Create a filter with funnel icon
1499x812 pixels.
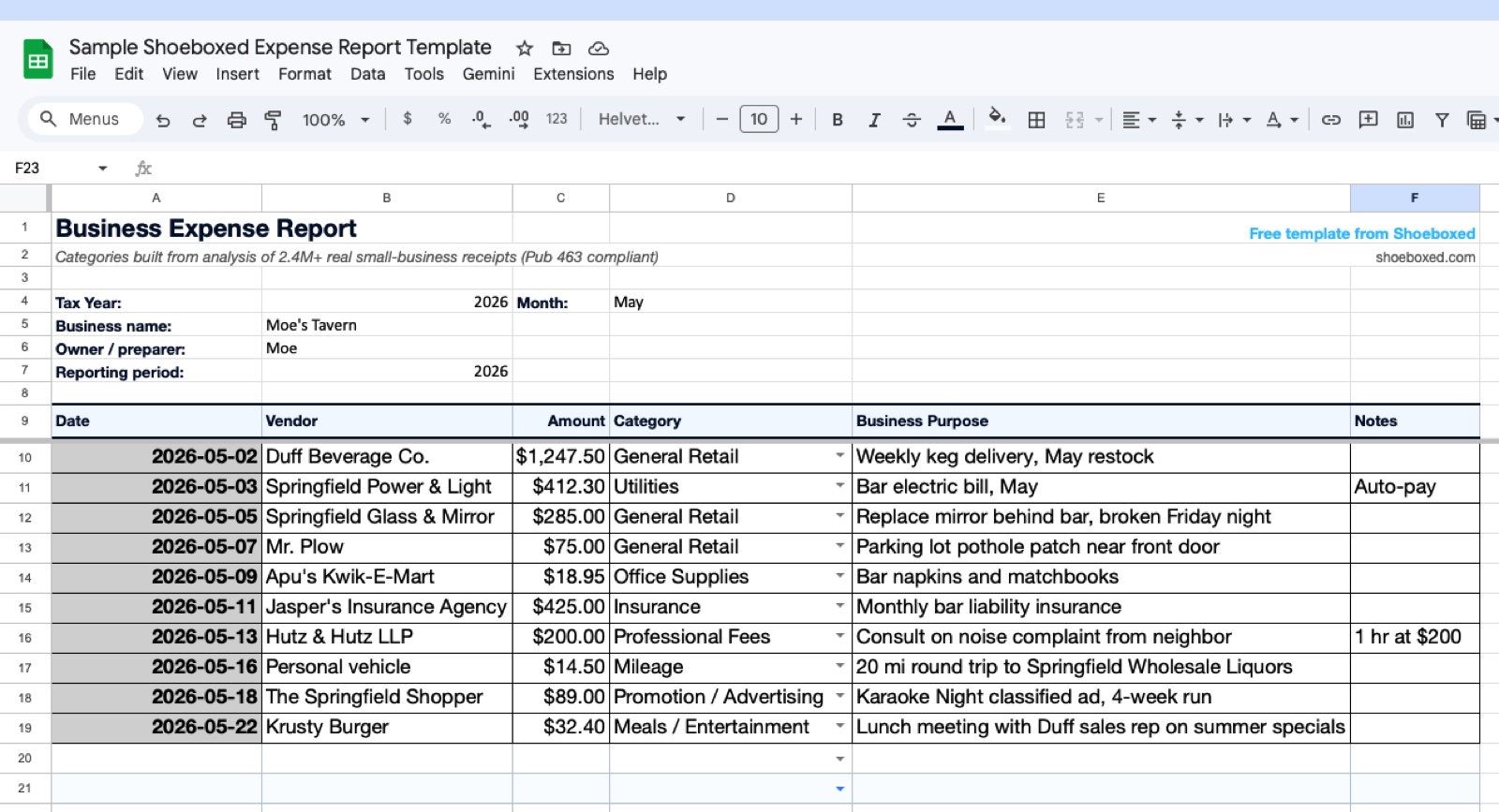(x=1442, y=120)
